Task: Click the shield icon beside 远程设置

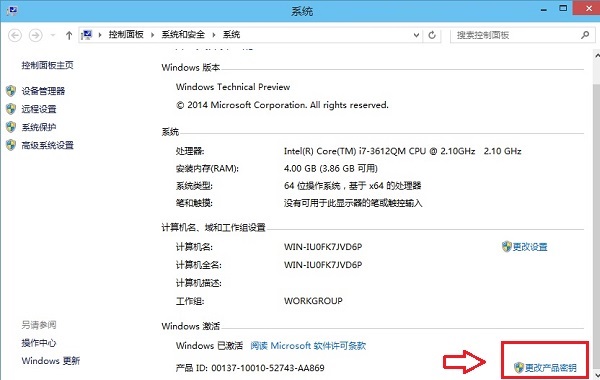Action: click(11, 109)
